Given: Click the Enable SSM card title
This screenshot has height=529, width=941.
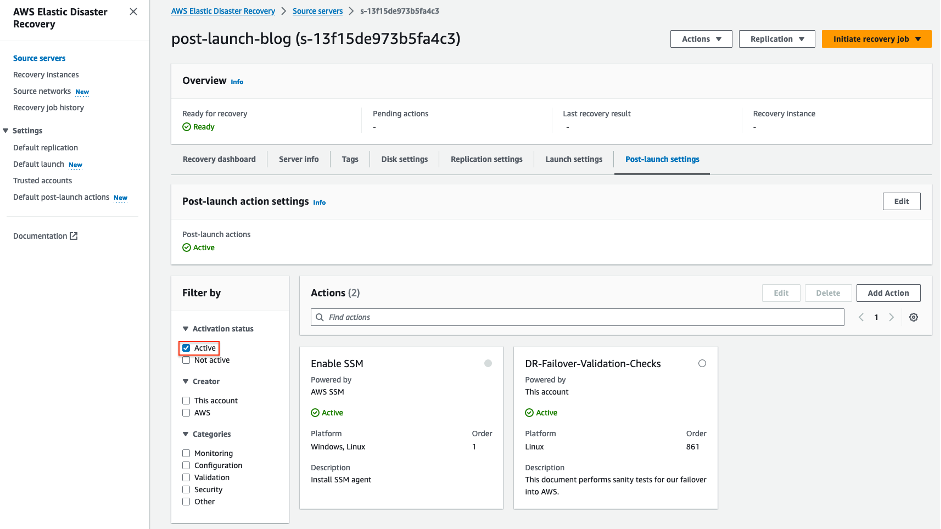Looking at the screenshot, I should [337, 363].
